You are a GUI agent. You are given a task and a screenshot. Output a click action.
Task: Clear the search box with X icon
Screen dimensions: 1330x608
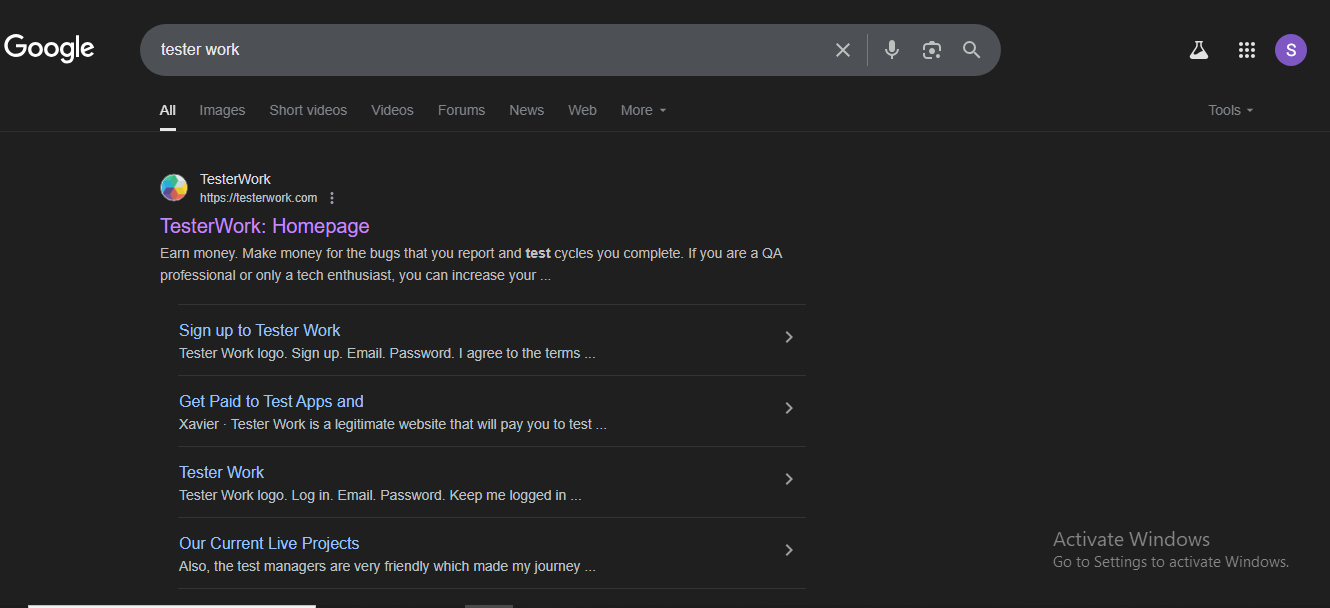pos(843,50)
